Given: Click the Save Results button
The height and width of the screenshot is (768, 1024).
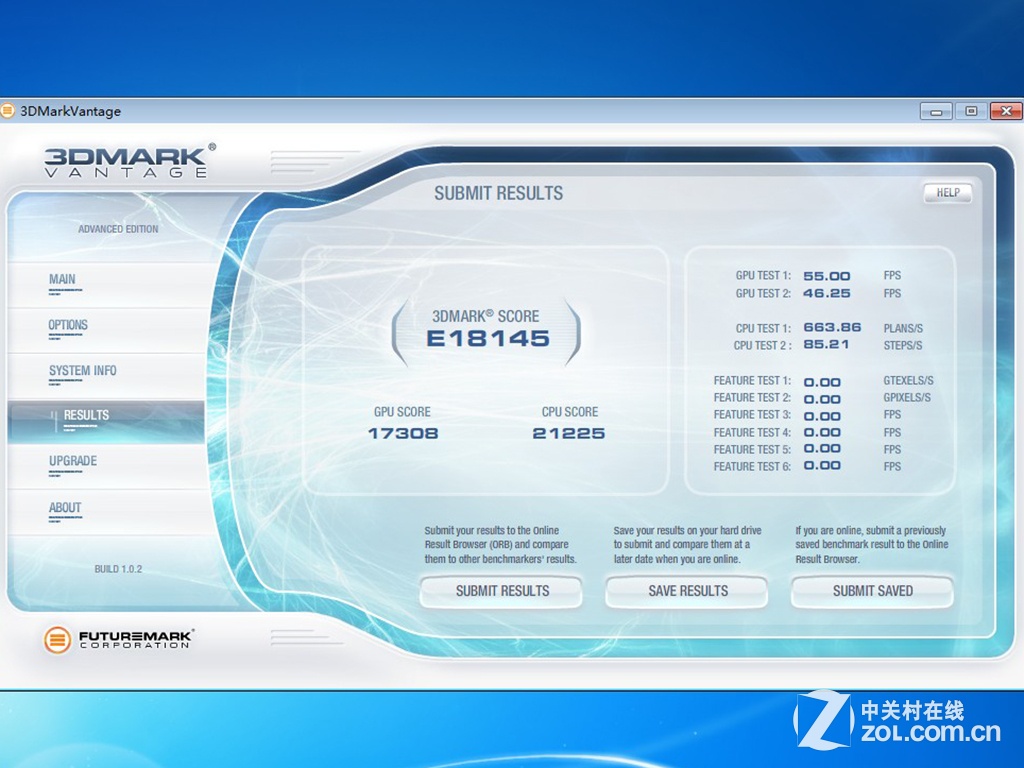Looking at the screenshot, I should 687,591.
